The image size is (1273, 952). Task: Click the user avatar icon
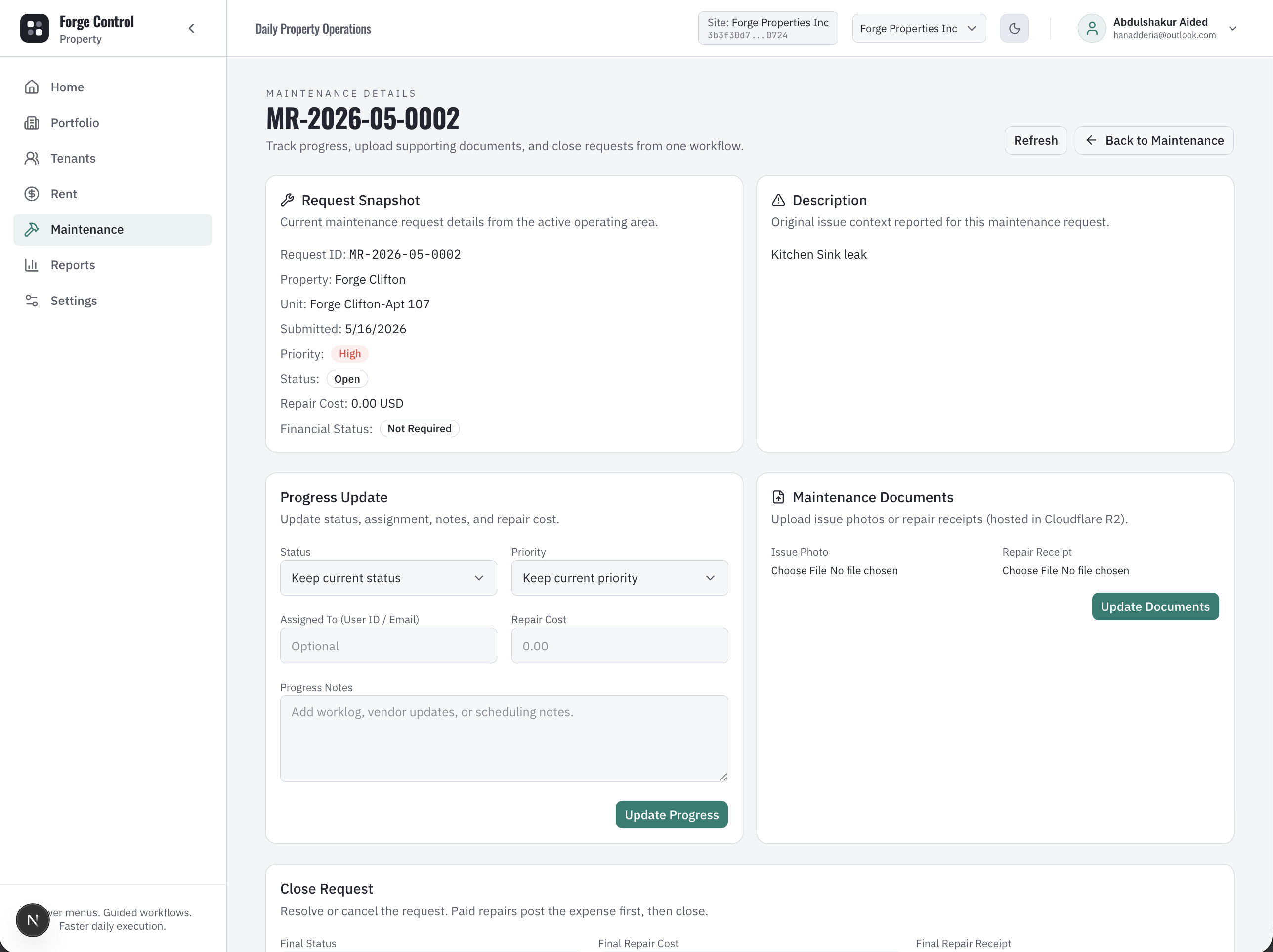1091,28
